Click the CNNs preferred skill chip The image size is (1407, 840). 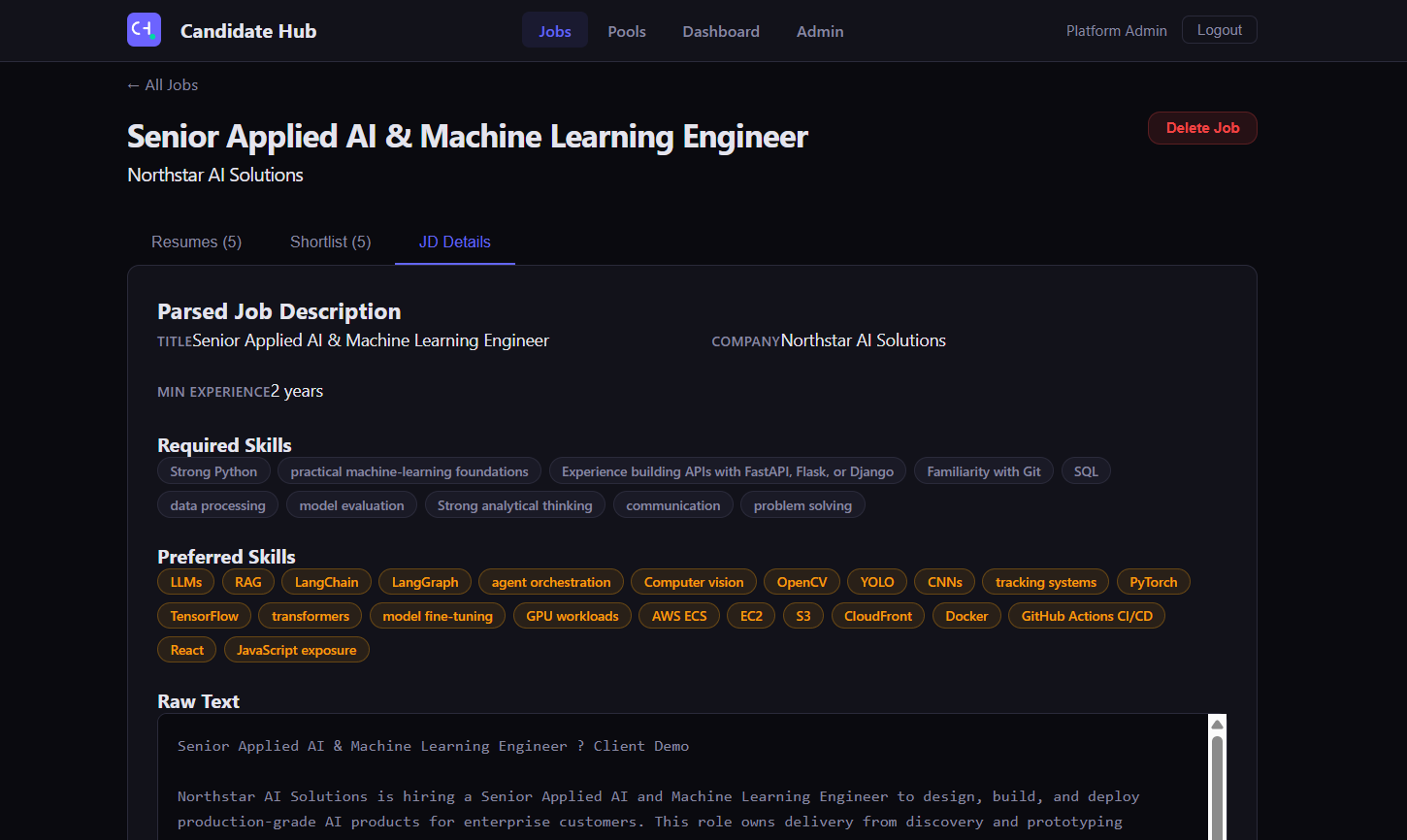pos(945,582)
